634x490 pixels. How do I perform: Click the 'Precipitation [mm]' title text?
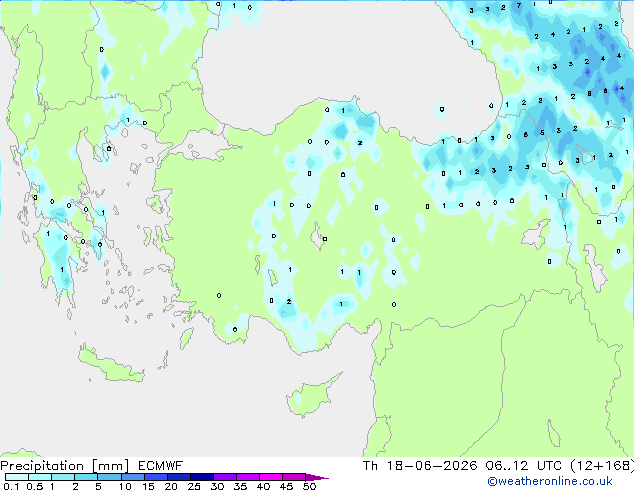(64, 466)
